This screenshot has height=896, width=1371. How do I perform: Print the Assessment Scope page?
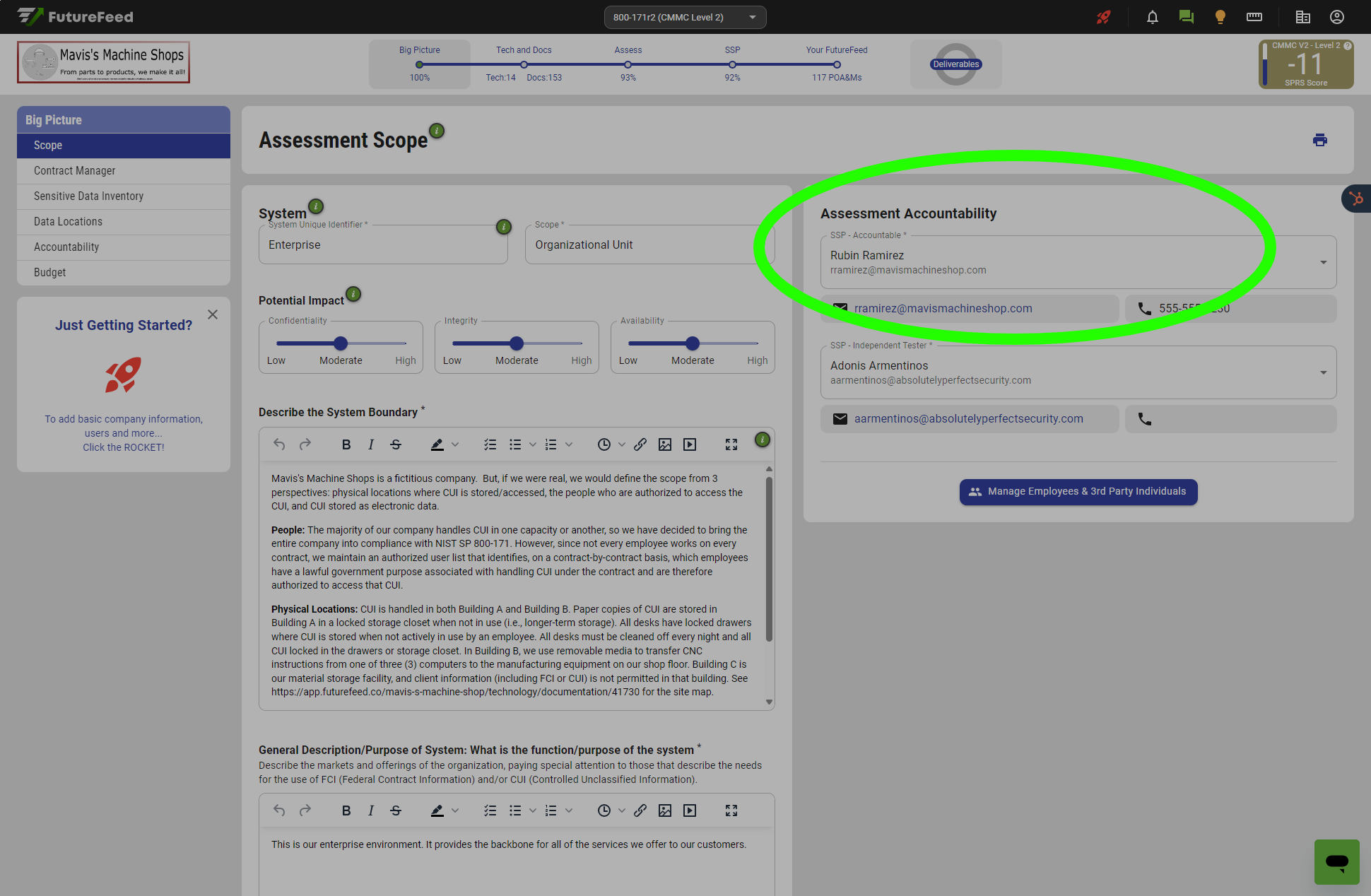pos(1319,140)
